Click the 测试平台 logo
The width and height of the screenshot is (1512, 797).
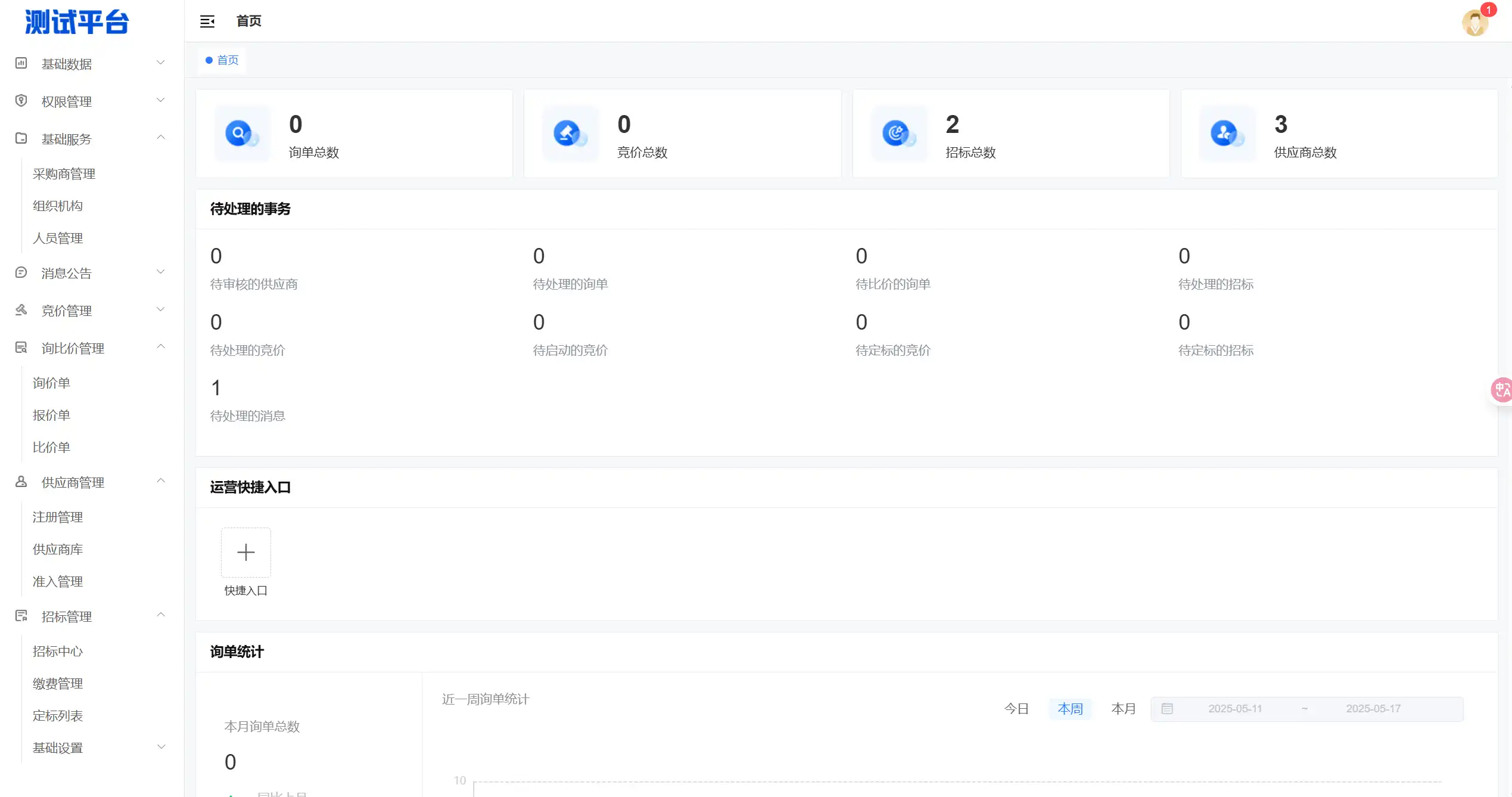pyautogui.click(x=77, y=22)
